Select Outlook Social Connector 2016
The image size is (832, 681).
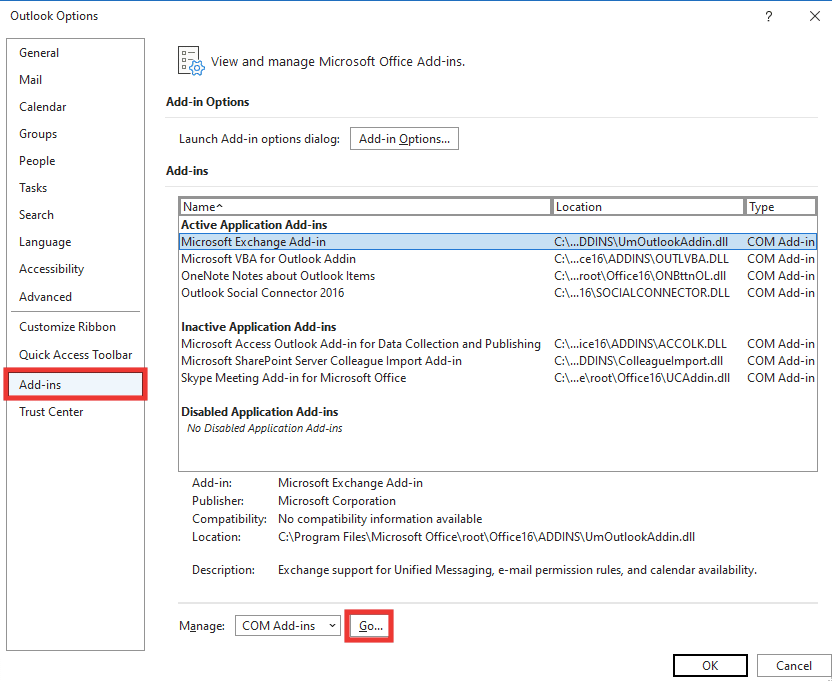click(498, 292)
